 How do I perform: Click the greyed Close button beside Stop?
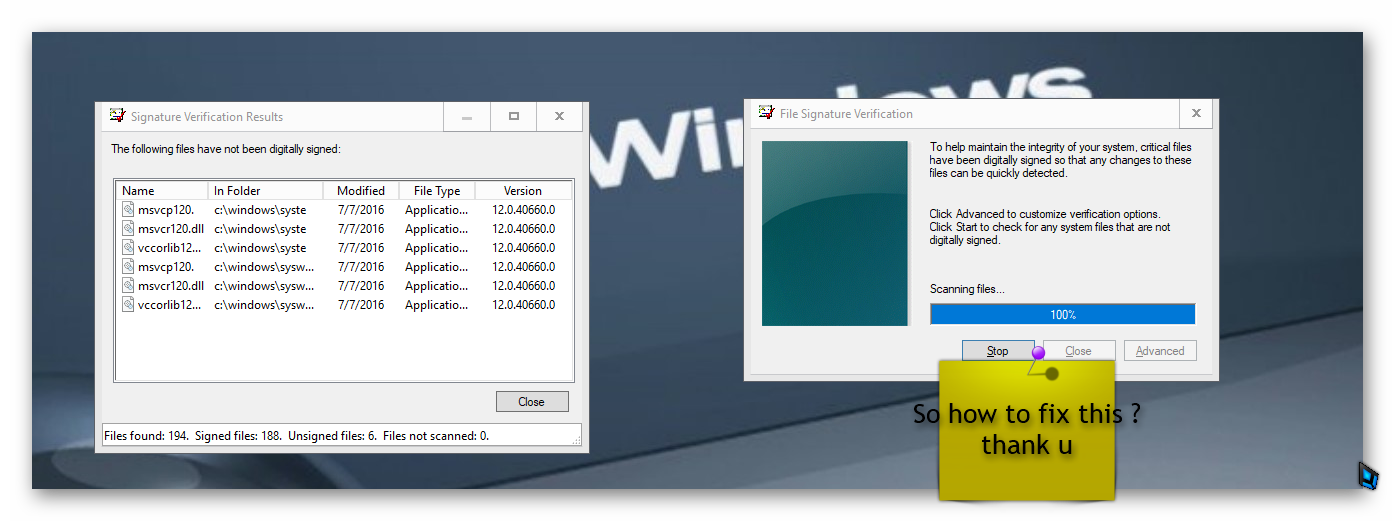(1079, 351)
